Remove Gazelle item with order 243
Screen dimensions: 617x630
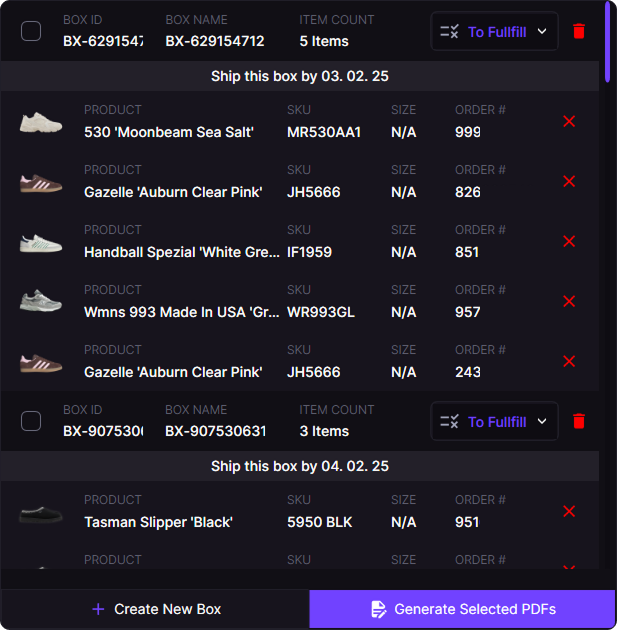(569, 361)
